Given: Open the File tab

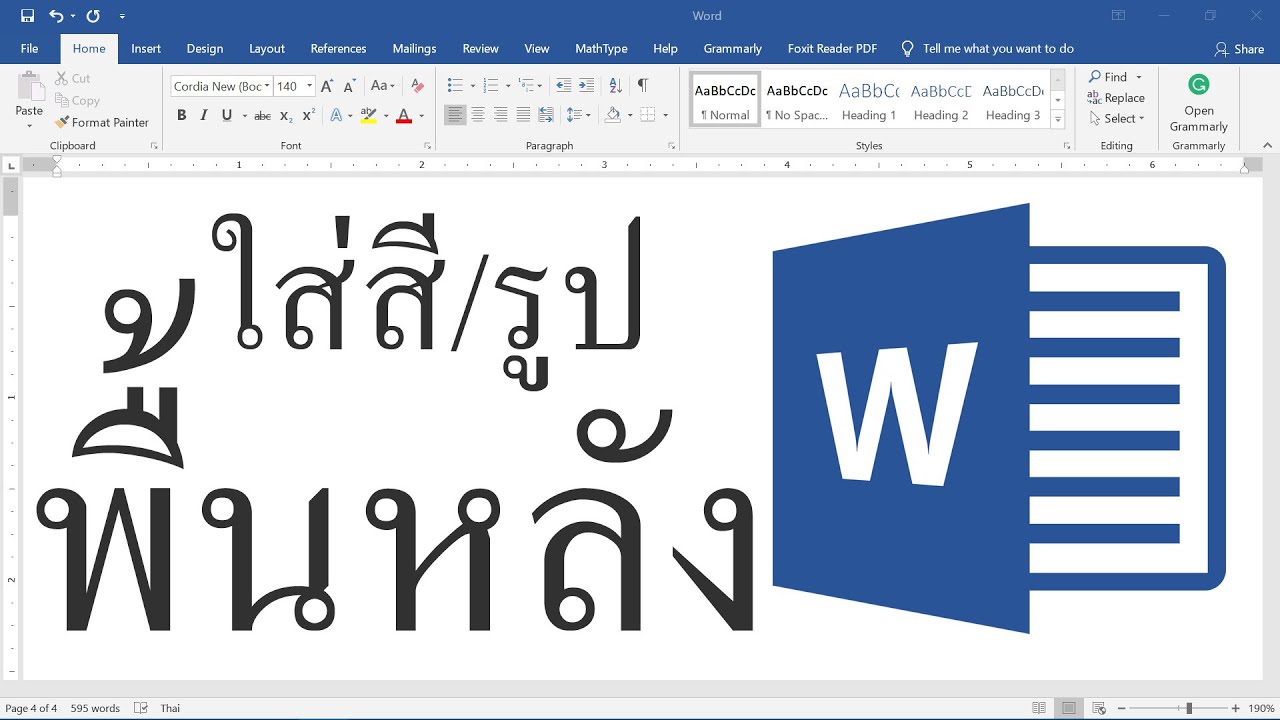Looking at the screenshot, I should [29, 48].
